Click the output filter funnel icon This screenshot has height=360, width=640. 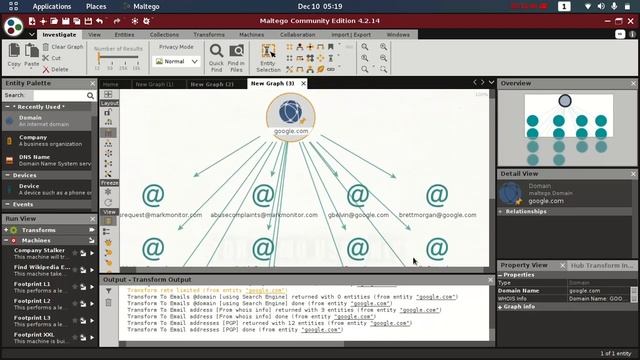[x=109, y=291]
